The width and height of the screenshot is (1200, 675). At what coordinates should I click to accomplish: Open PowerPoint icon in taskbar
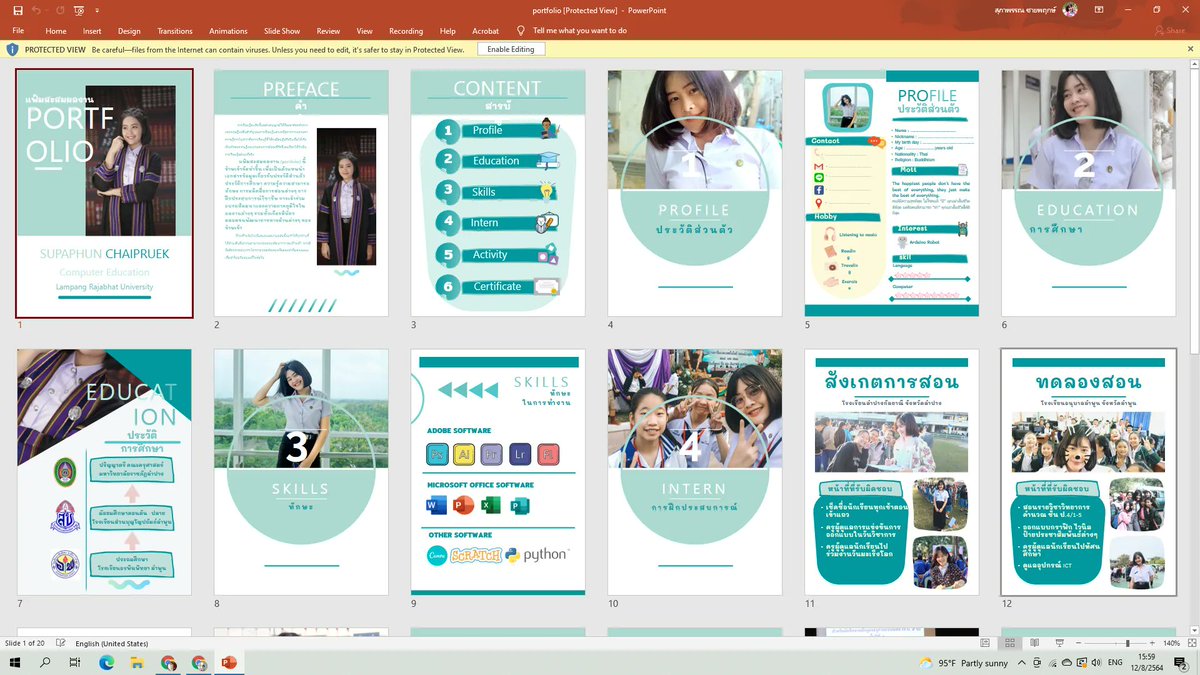coord(229,663)
